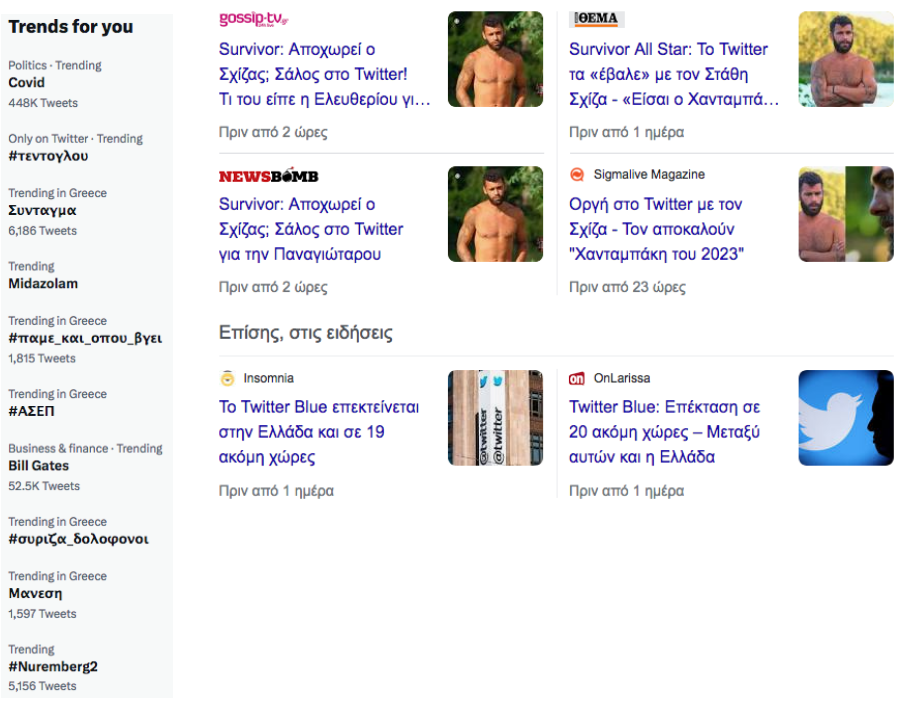
Task: Open the Insomnia Twitter Blue article headline
Action: pyautogui.click(x=319, y=432)
